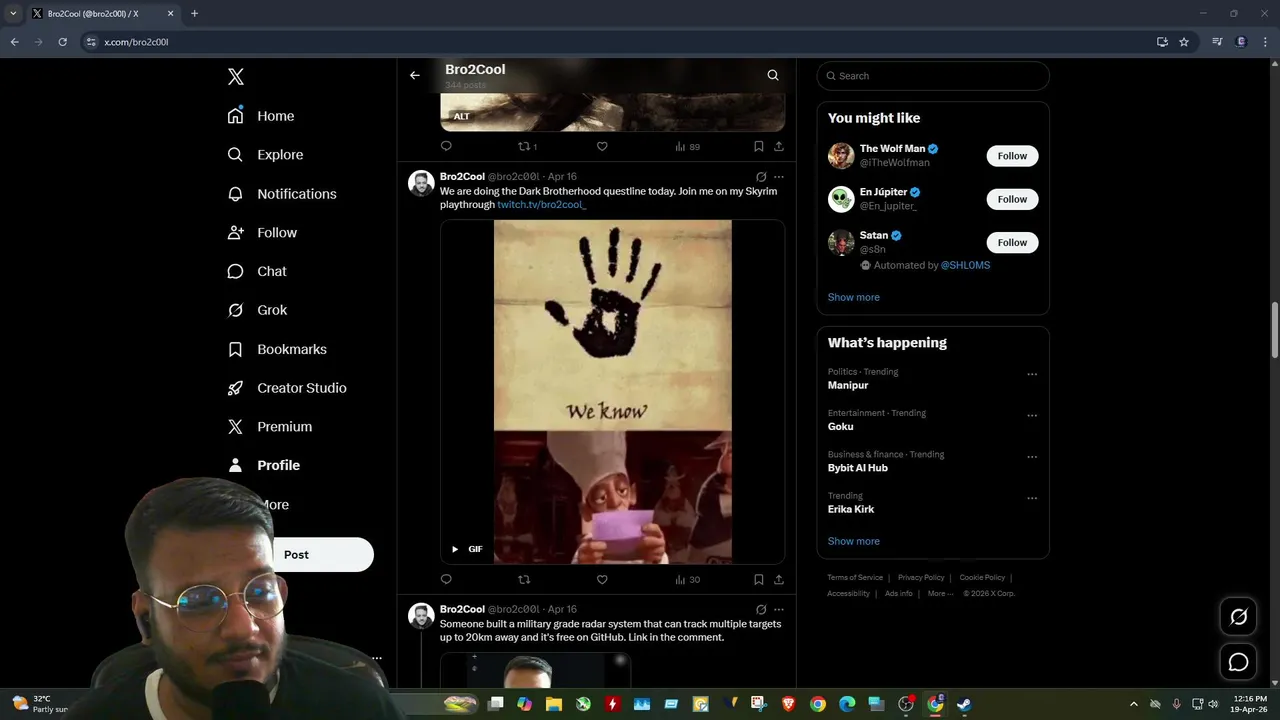Repost the post with 89 views

click(x=527, y=146)
